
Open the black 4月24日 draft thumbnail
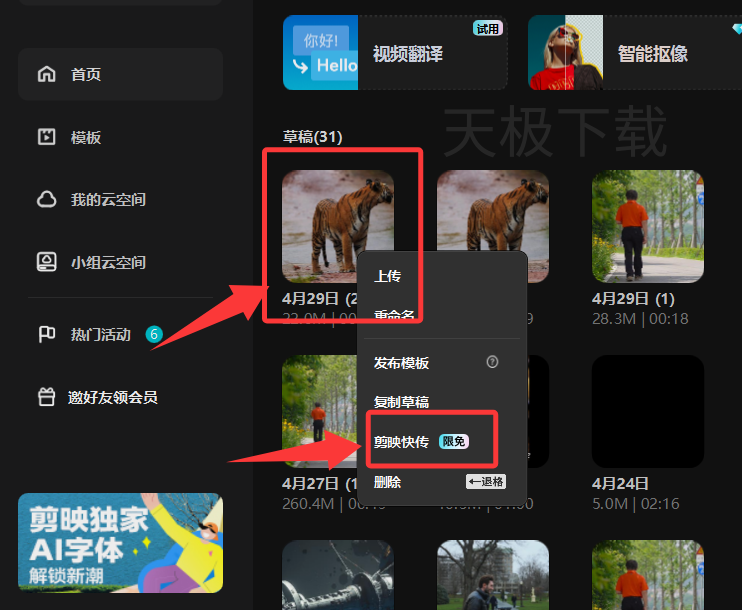pyautogui.click(x=648, y=411)
